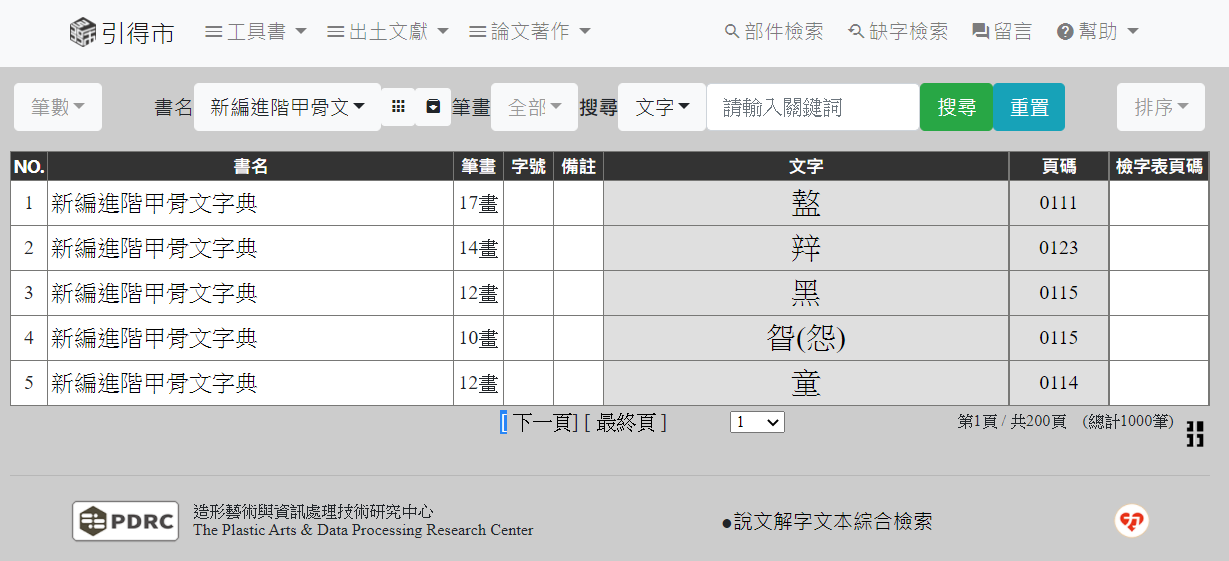The image size is (1229, 561).
Task: Open the 文字 search type dropdown
Action: pyautogui.click(x=662, y=107)
